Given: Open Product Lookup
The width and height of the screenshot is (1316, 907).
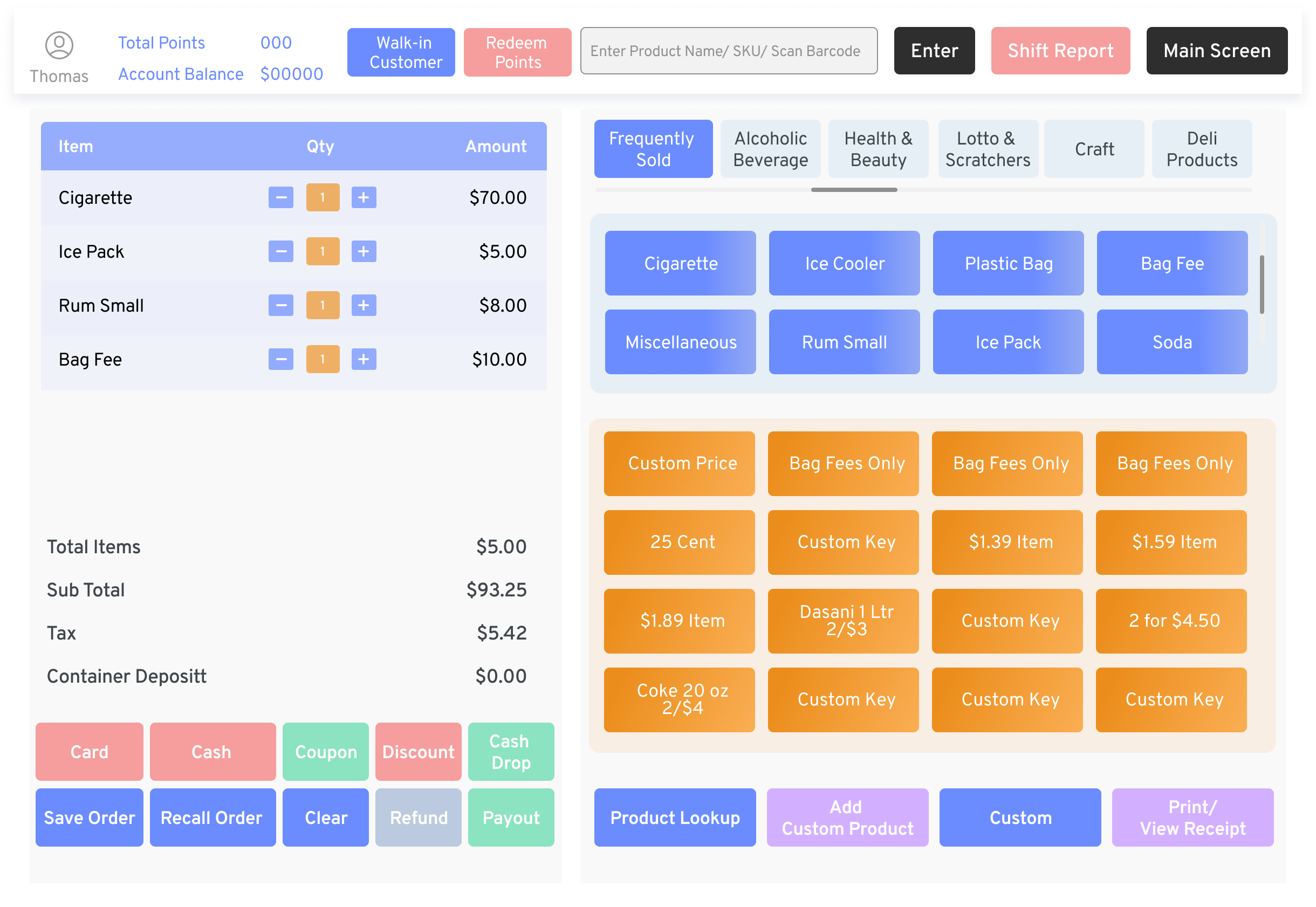Looking at the screenshot, I should click(x=675, y=817).
